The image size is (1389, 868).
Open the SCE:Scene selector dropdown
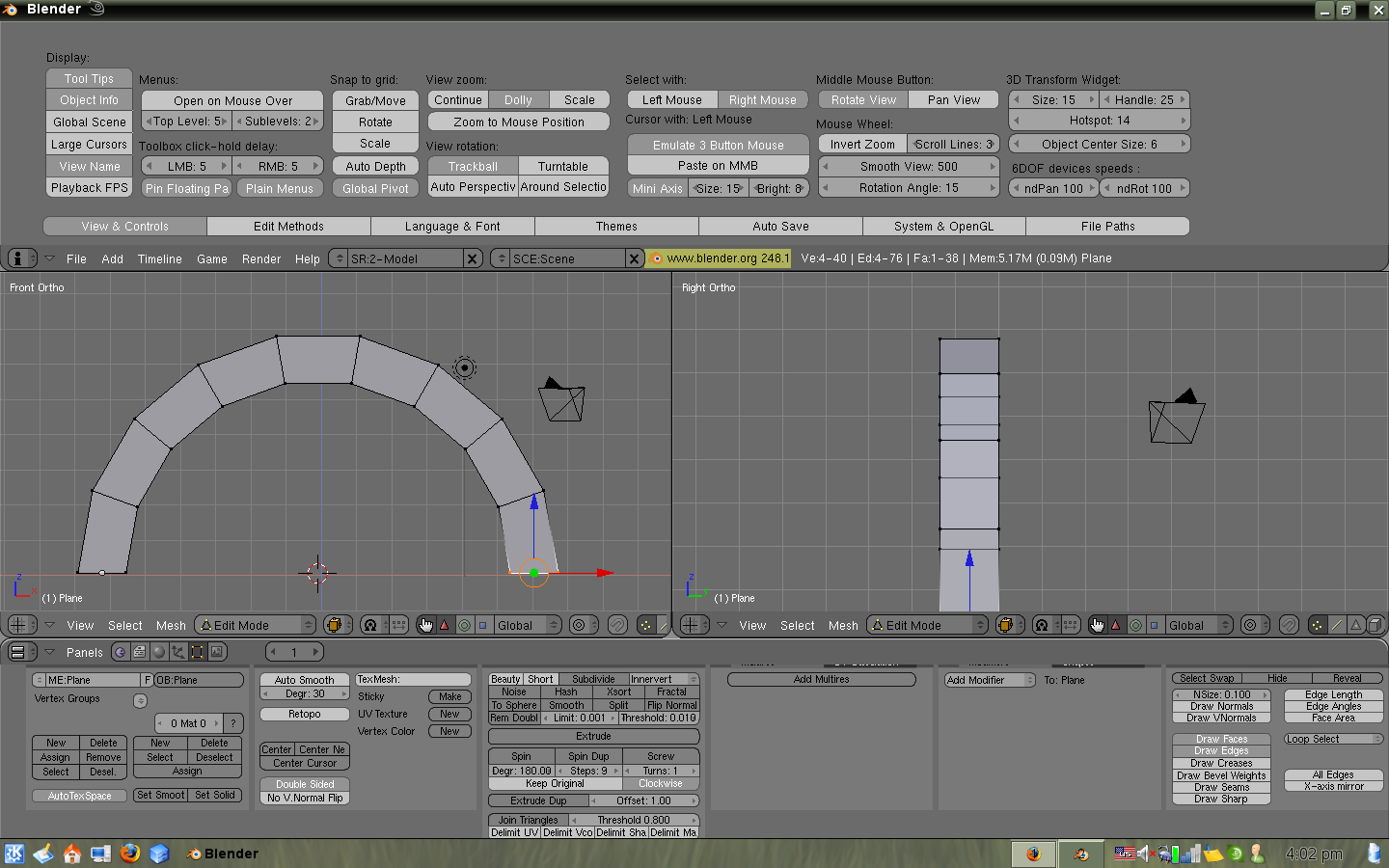point(500,258)
